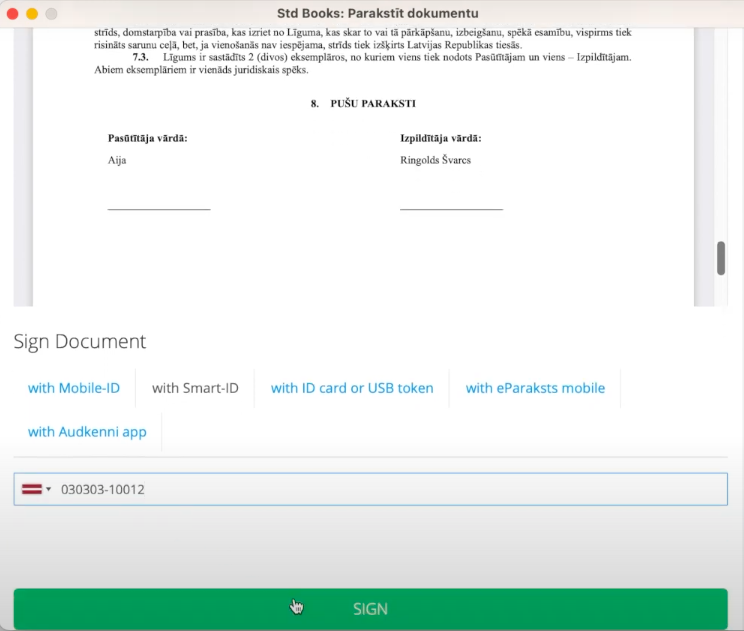Click the Sign Document heading
Image resolution: width=744 pixels, height=631 pixels.
(x=80, y=342)
